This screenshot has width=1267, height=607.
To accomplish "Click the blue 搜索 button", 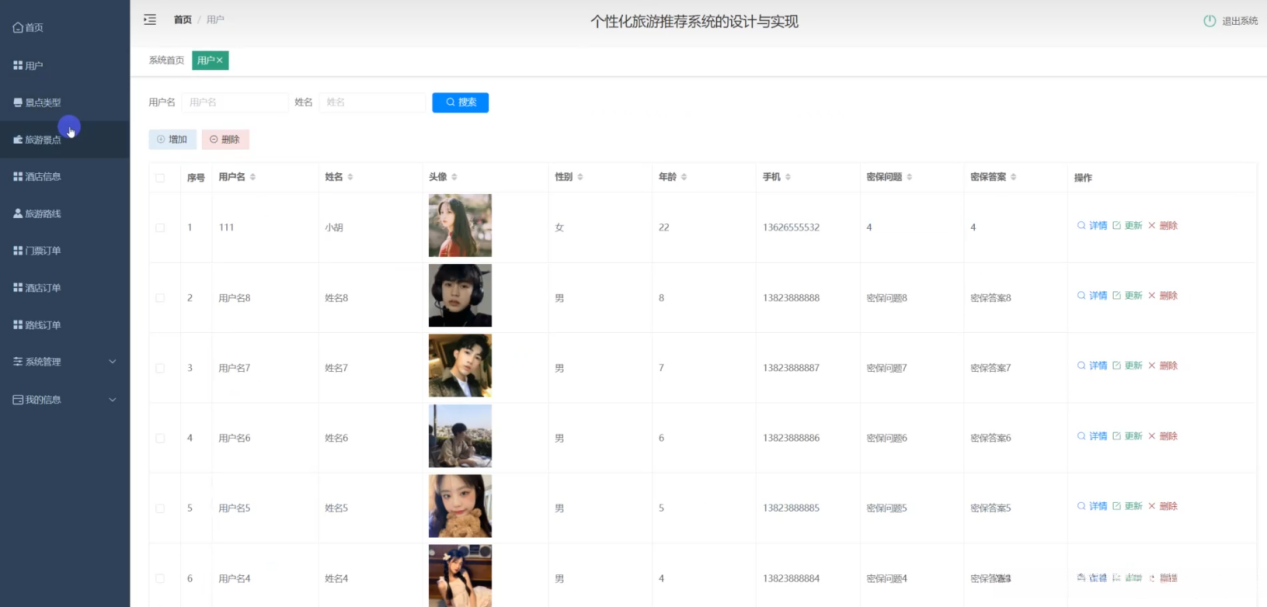I will (460, 102).
